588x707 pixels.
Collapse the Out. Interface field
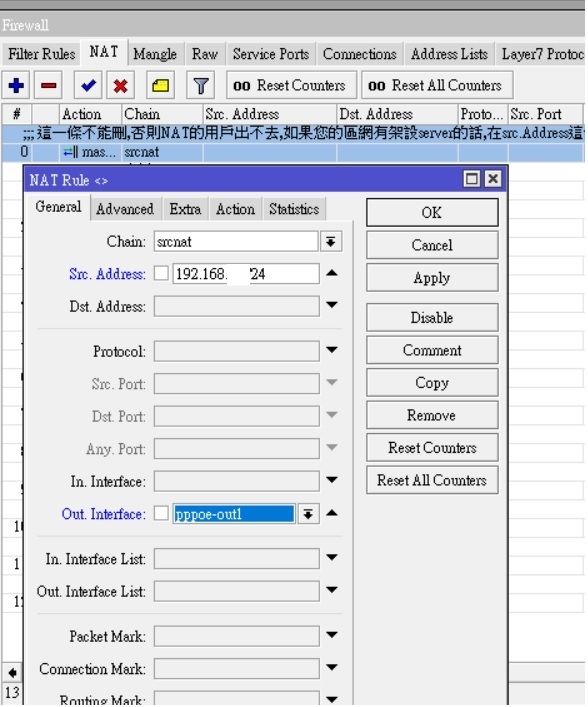click(332, 513)
